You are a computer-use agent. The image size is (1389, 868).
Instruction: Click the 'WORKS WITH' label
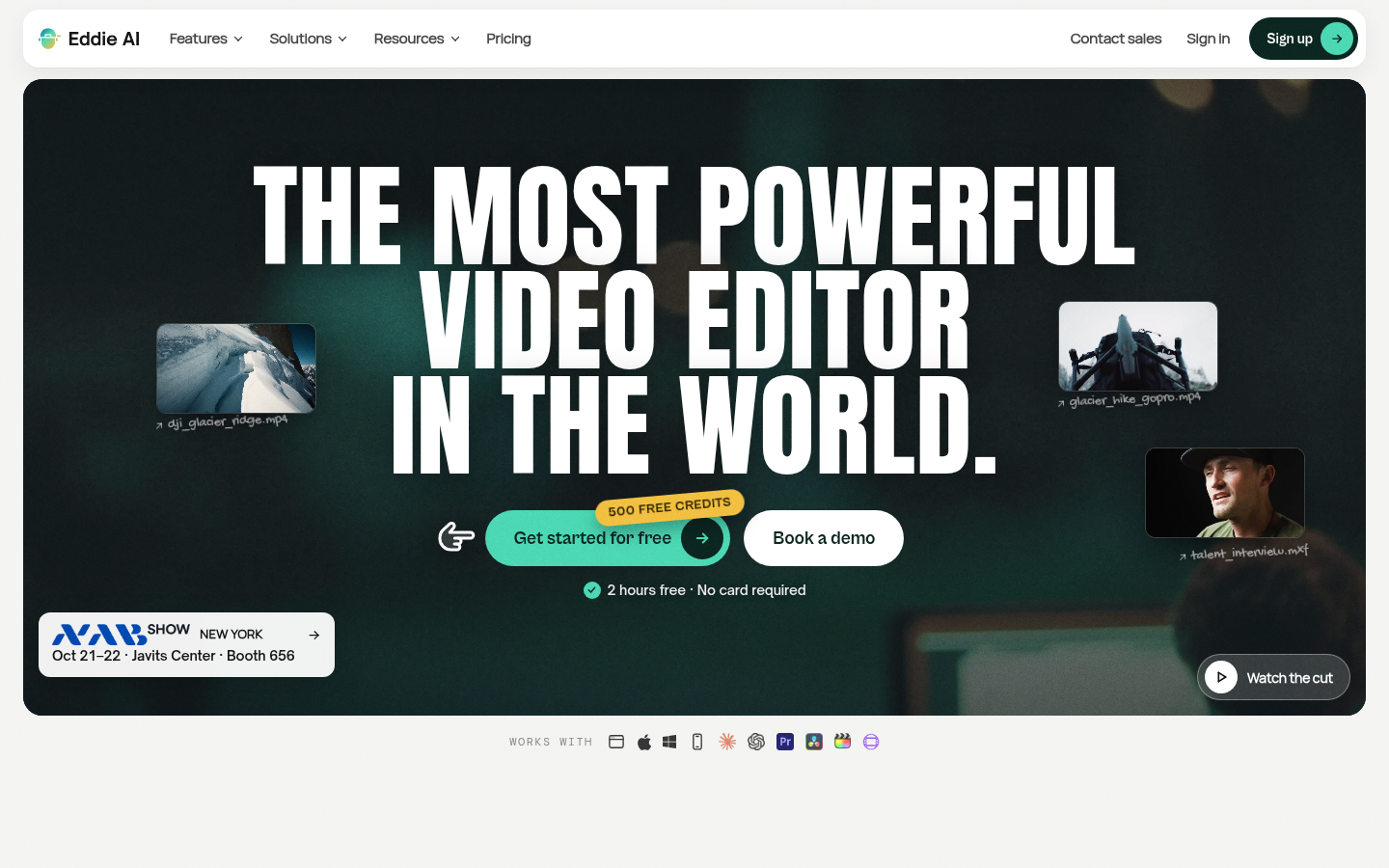tap(551, 743)
